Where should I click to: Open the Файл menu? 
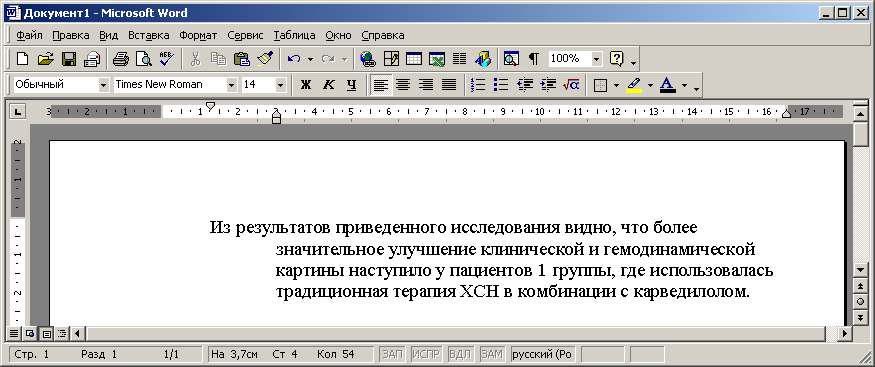(x=29, y=35)
